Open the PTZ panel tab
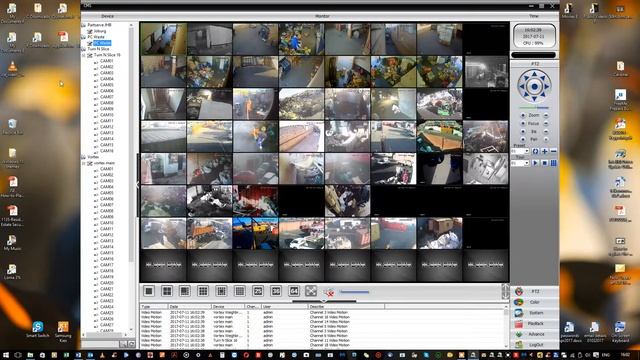This screenshot has width=640, height=360. click(x=535, y=291)
